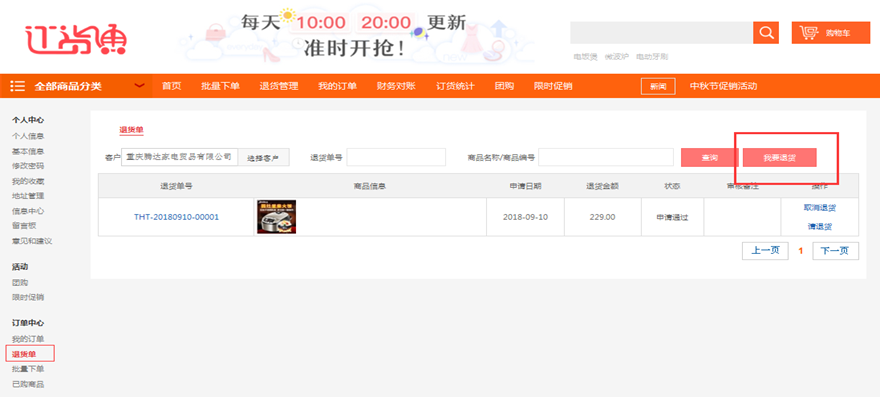Click the status cell 申请通过

click(x=672, y=217)
